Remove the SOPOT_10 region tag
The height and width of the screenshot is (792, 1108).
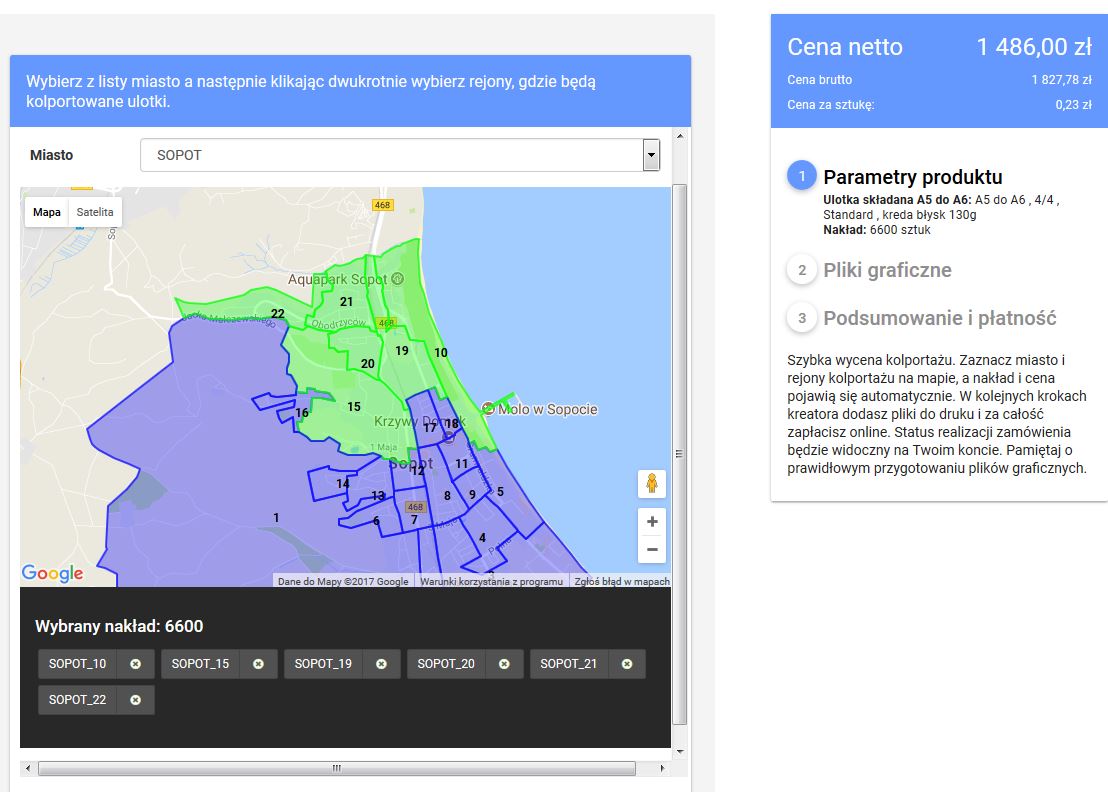pos(135,664)
